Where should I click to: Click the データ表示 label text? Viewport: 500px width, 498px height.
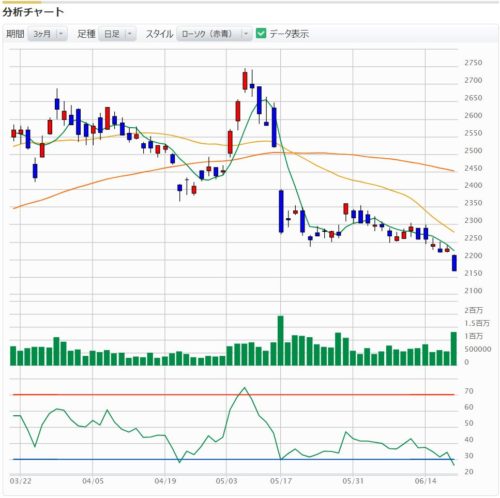[x=289, y=34]
